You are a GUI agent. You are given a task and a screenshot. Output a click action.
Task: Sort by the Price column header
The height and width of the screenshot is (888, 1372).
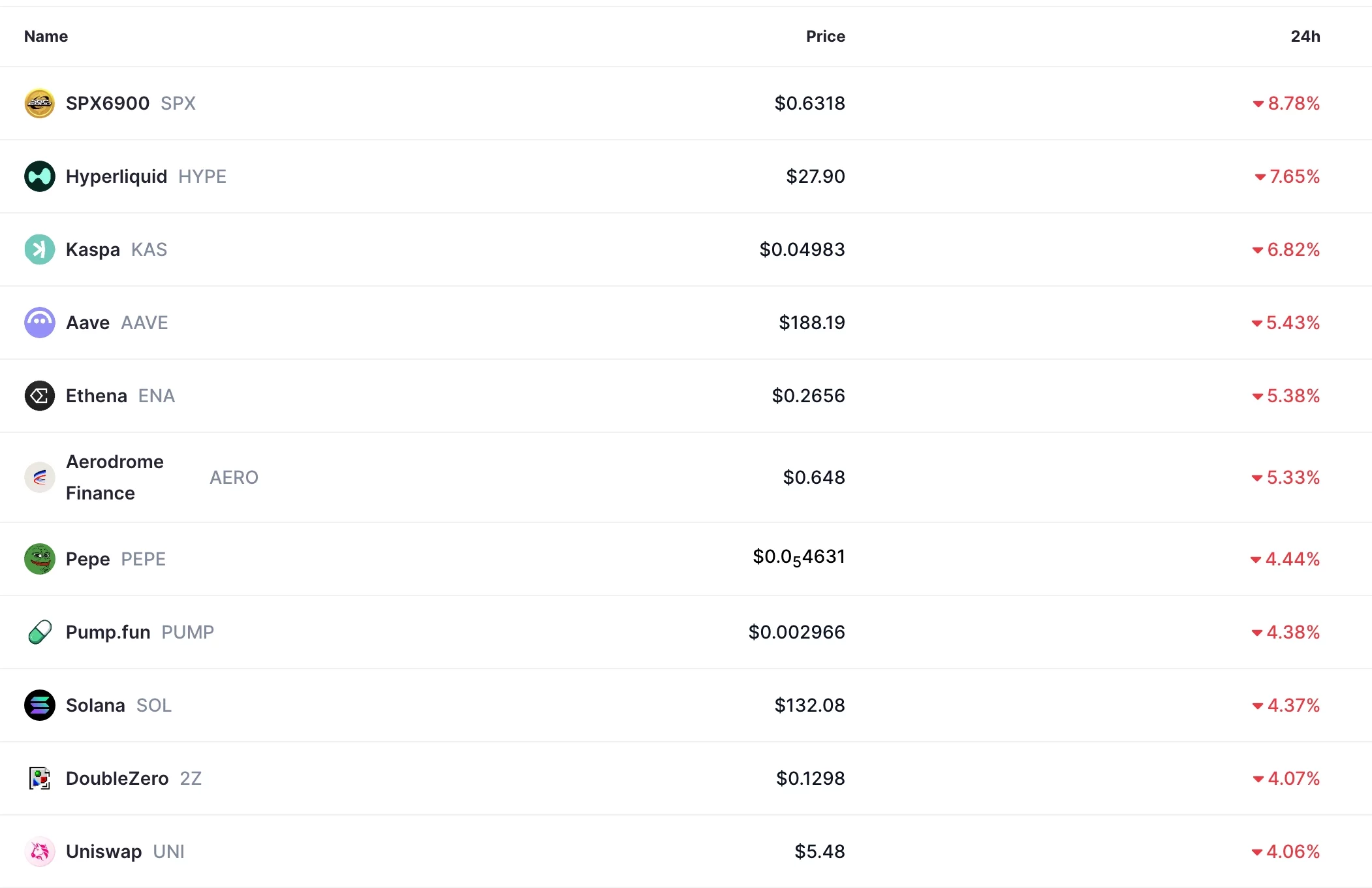pyautogui.click(x=825, y=37)
